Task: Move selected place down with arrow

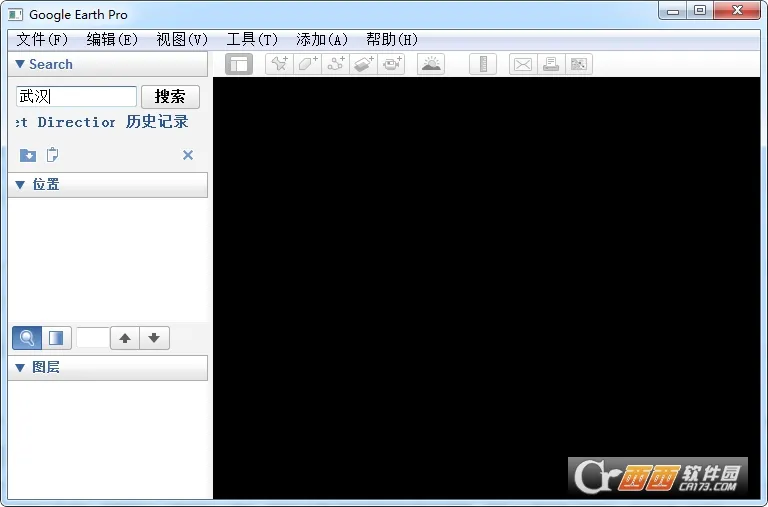Action: [x=154, y=338]
